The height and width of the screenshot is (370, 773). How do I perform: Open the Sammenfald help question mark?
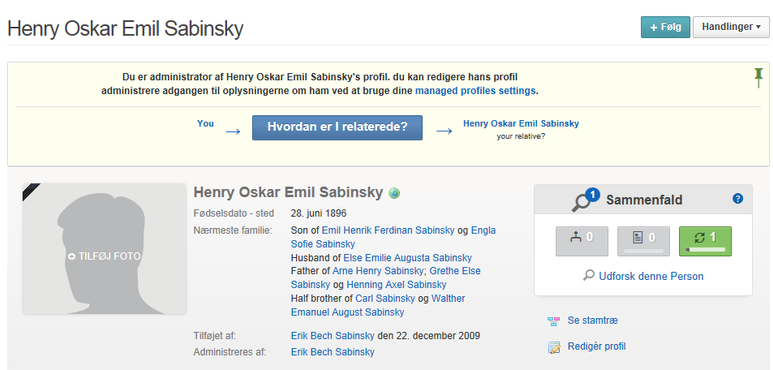point(738,199)
